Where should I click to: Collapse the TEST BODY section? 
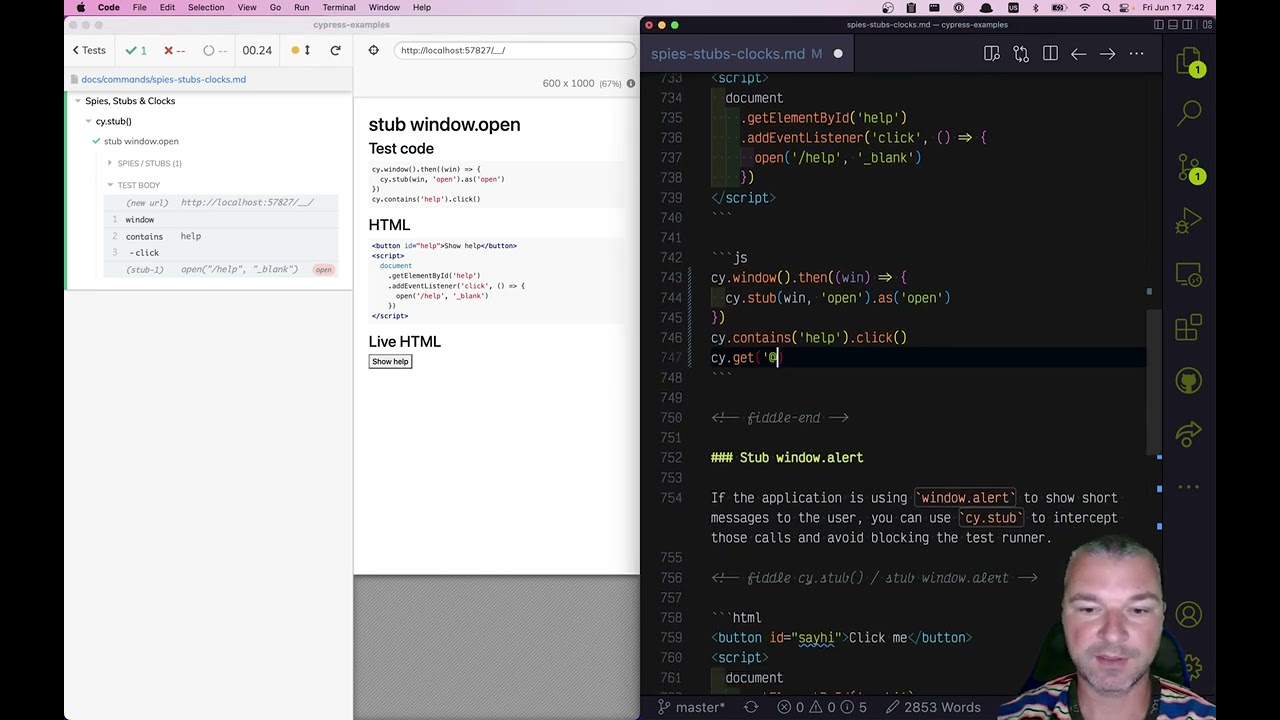coord(138,185)
